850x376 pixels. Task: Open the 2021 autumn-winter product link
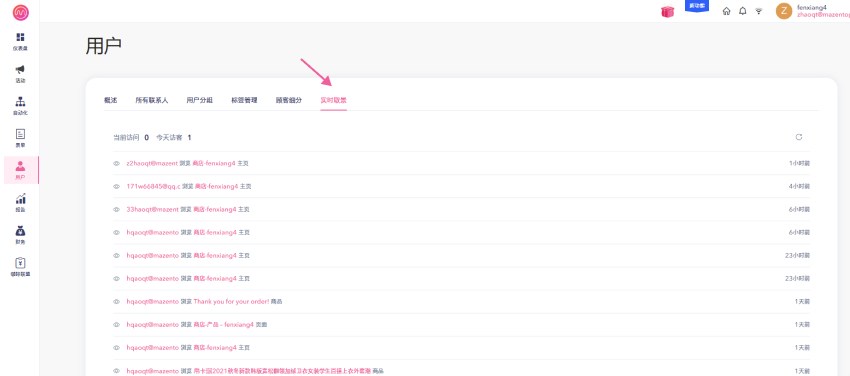[x=282, y=371]
